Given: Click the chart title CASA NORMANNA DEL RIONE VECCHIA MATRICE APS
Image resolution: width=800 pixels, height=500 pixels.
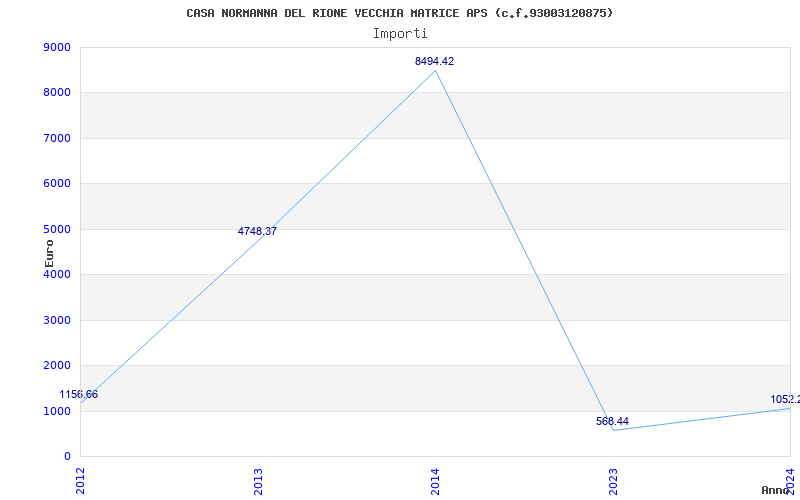Looking at the screenshot, I should [x=399, y=13].
